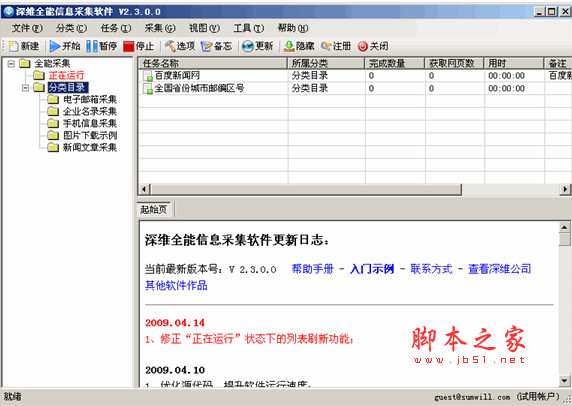The height and width of the screenshot is (406, 572).
Task: Open the 查看深维公司 link
Action: [499, 269]
